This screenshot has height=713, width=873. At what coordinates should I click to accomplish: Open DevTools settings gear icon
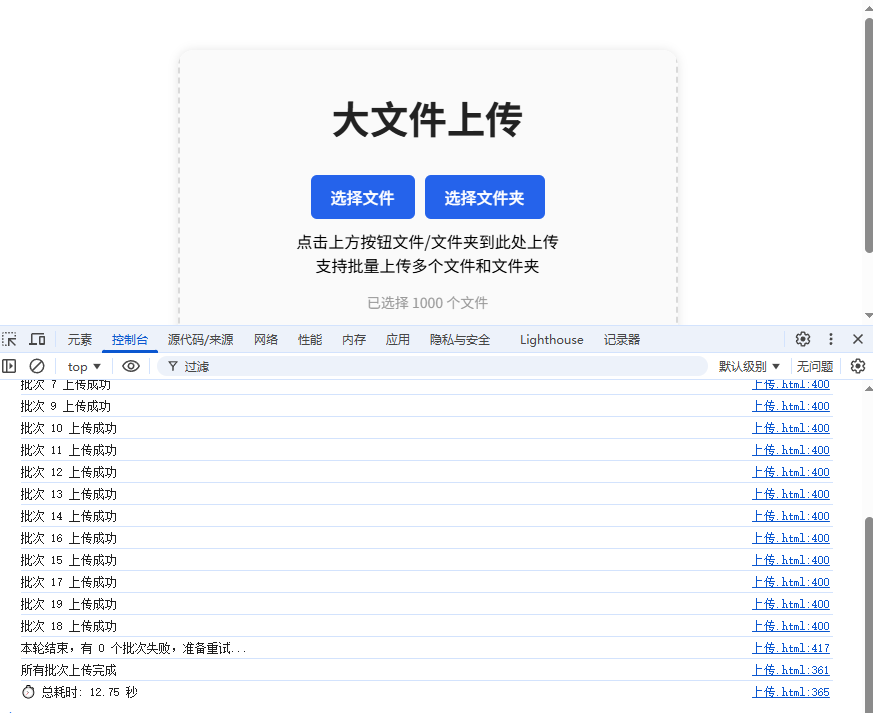(803, 339)
